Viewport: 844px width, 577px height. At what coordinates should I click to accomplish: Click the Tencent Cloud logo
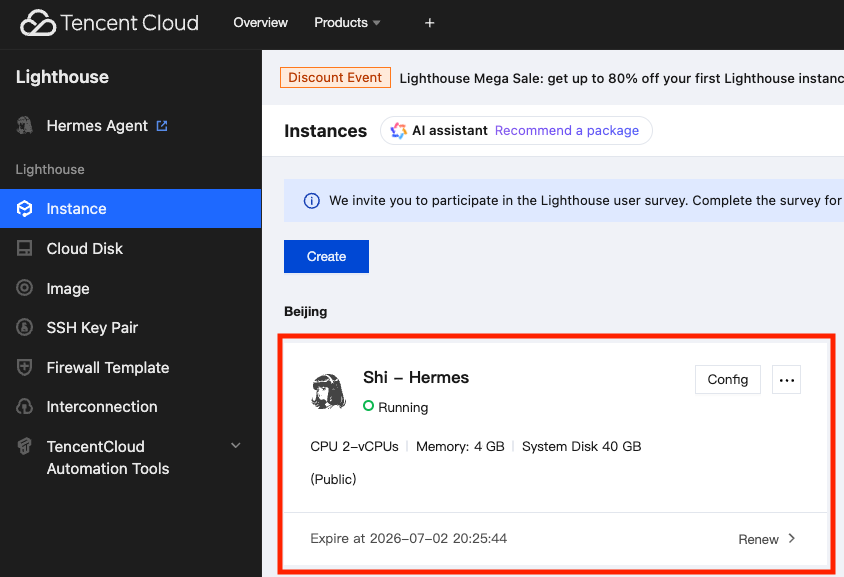pos(109,23)
